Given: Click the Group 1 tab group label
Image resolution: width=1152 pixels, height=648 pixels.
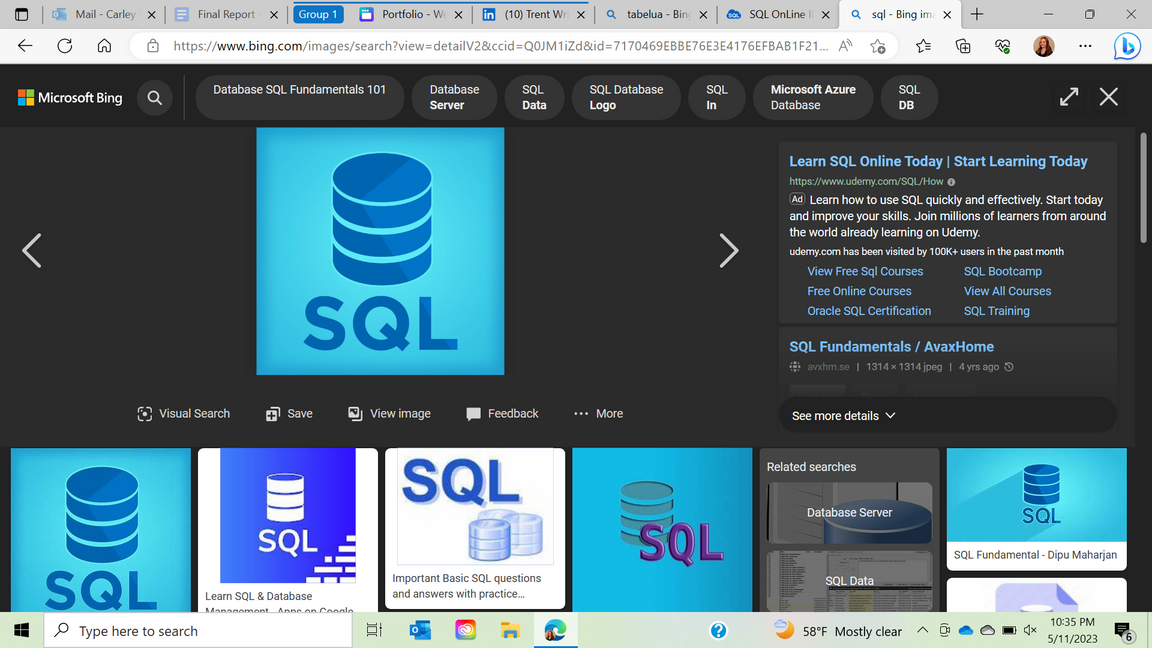Looking at the screenshot, I should pos(318,14).
